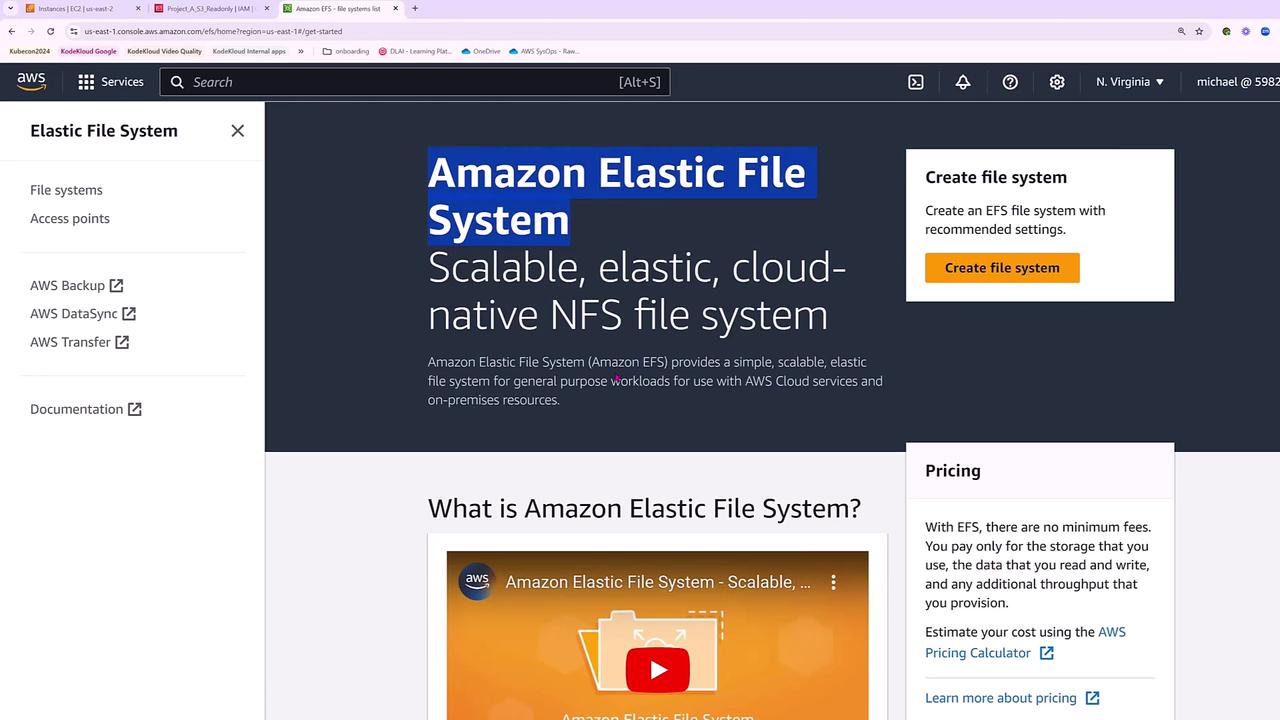Close the Instances EC2 tab
Screen dimensions: 1280x720
(138, 9)
